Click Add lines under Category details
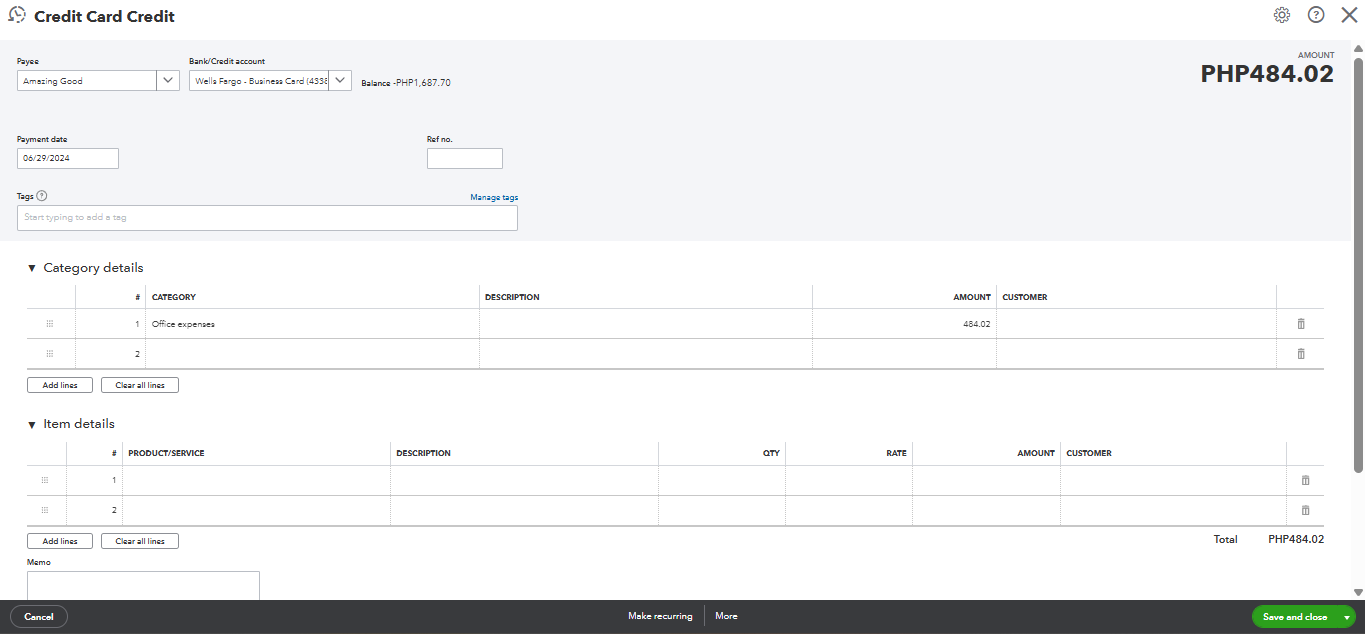 pos(60,385)
